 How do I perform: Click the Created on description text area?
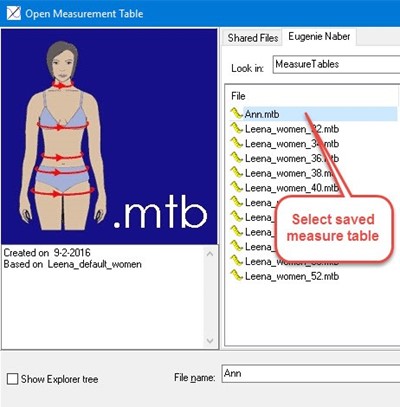[x=103, y=297]
